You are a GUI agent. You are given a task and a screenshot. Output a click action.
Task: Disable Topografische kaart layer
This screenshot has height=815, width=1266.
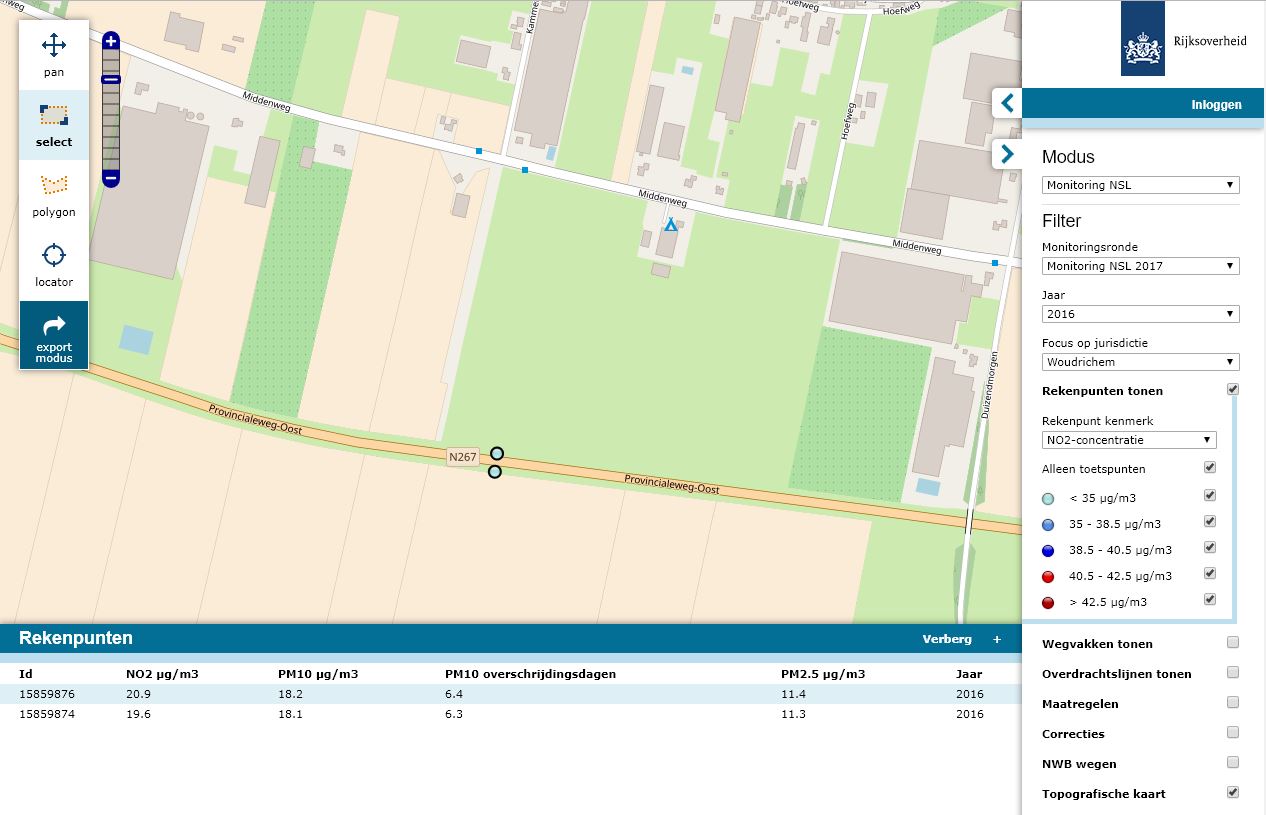(1233, 792)
